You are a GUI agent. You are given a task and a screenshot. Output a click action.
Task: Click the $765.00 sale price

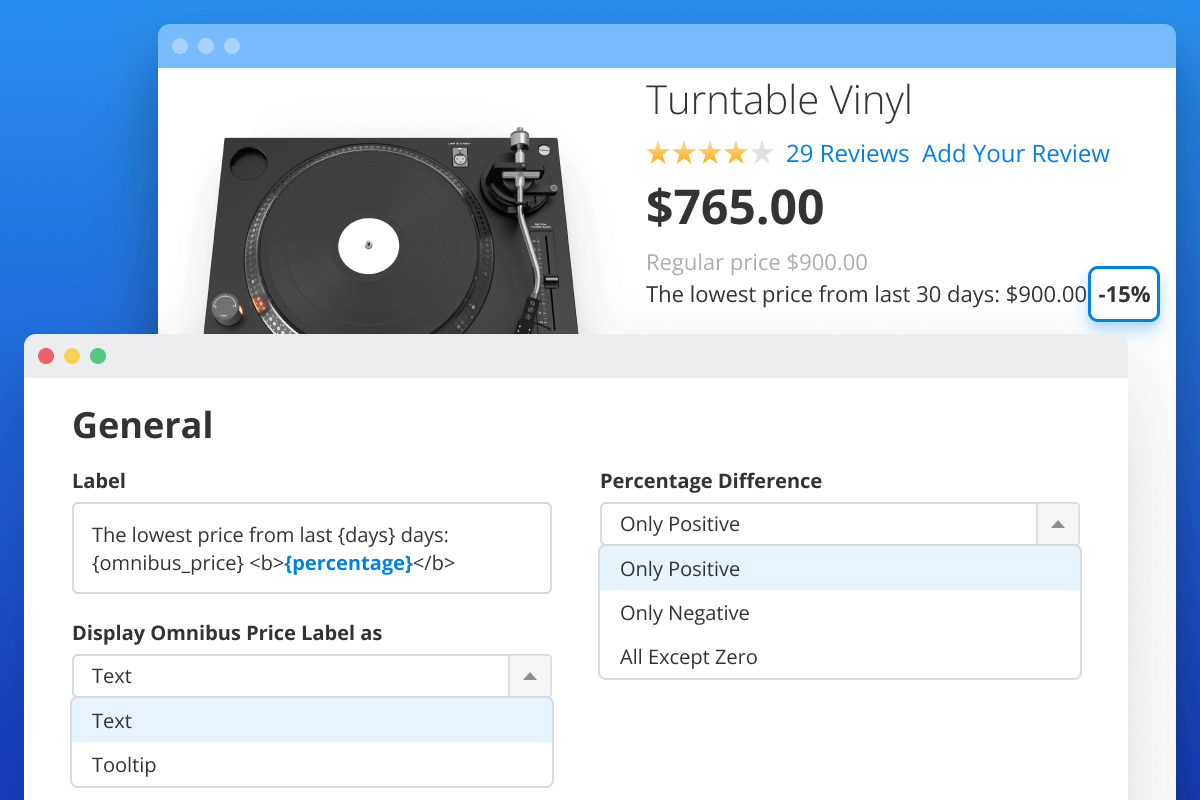pyautogui.click(x=734, y=207)
